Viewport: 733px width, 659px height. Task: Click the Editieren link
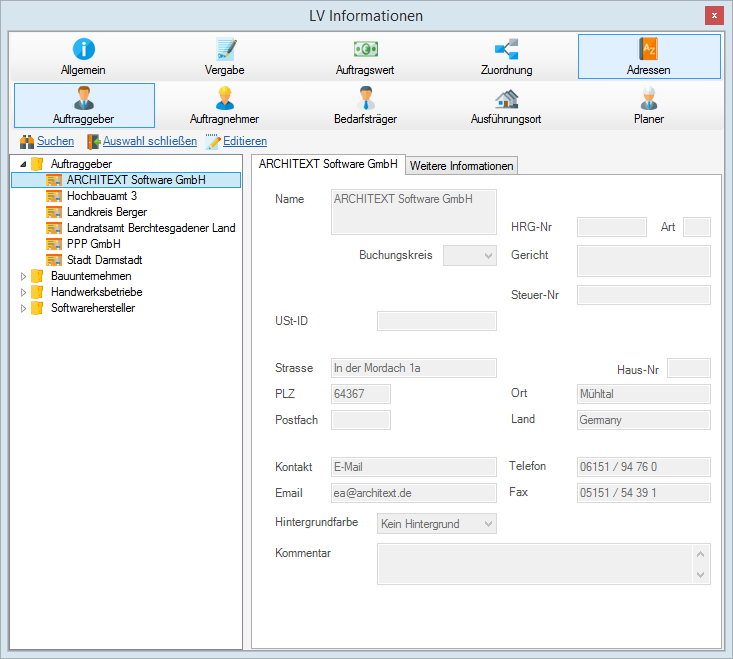[245, 141]
